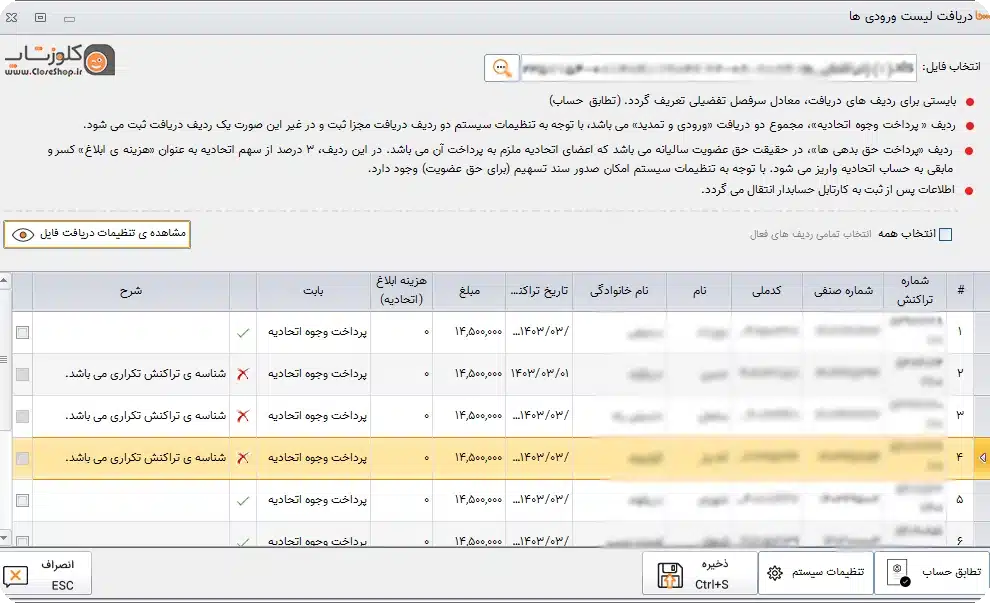The image size is (990, 603).
Task: Sort by the مبلغ column header
Action: [x=469, y=290]
